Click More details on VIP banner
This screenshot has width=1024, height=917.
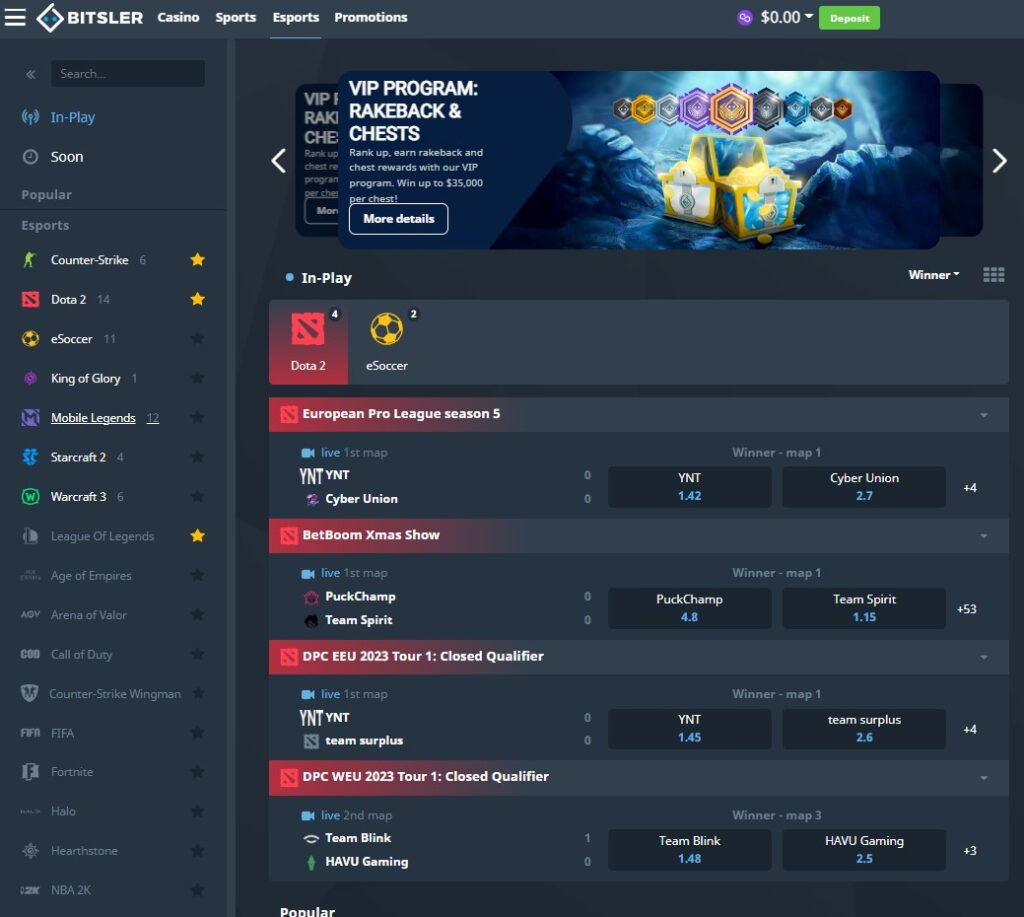click(x=398, y=219)
